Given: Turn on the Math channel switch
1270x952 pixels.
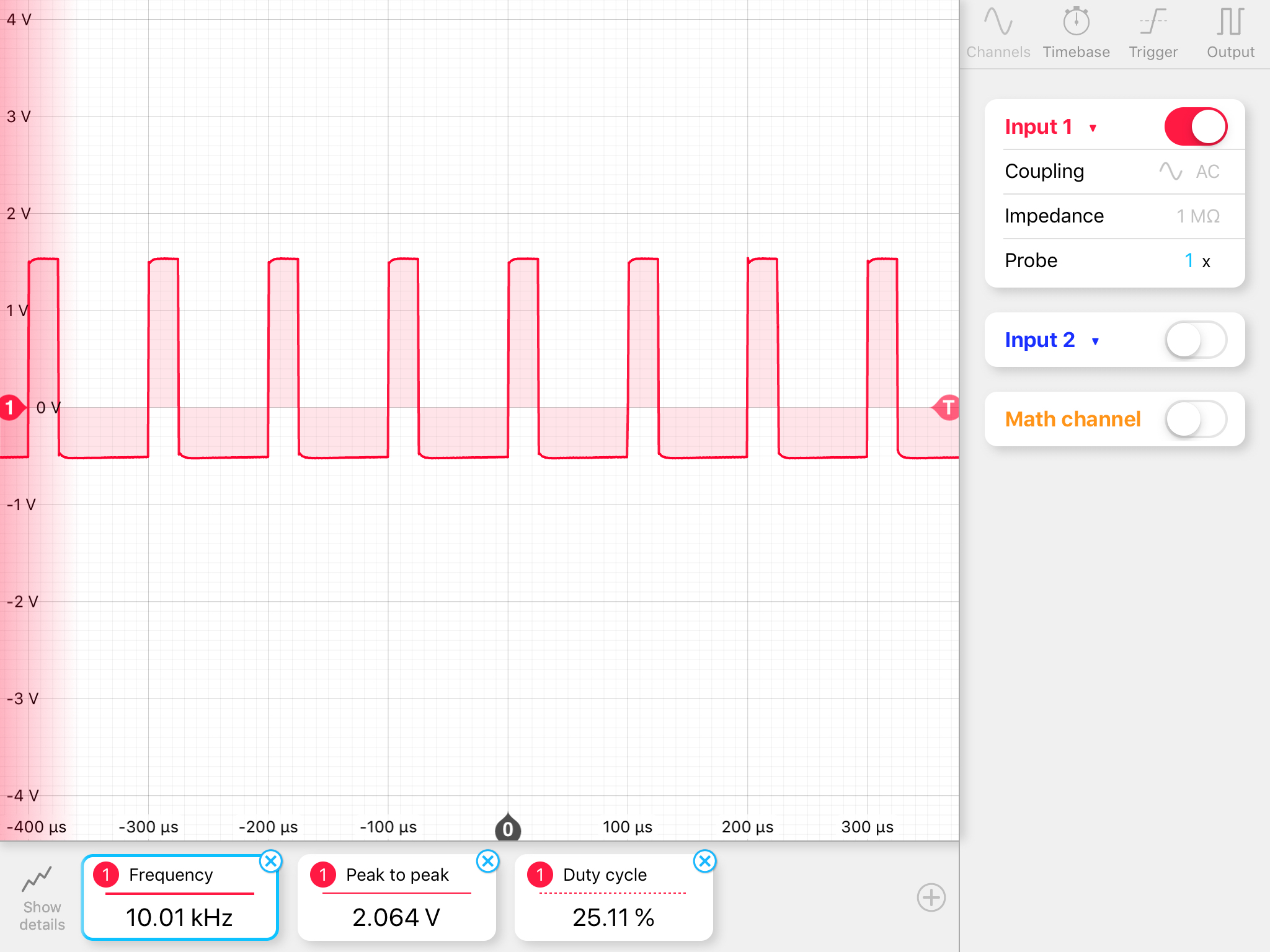Looking at the screenshot, I should tap(1195, 420).
